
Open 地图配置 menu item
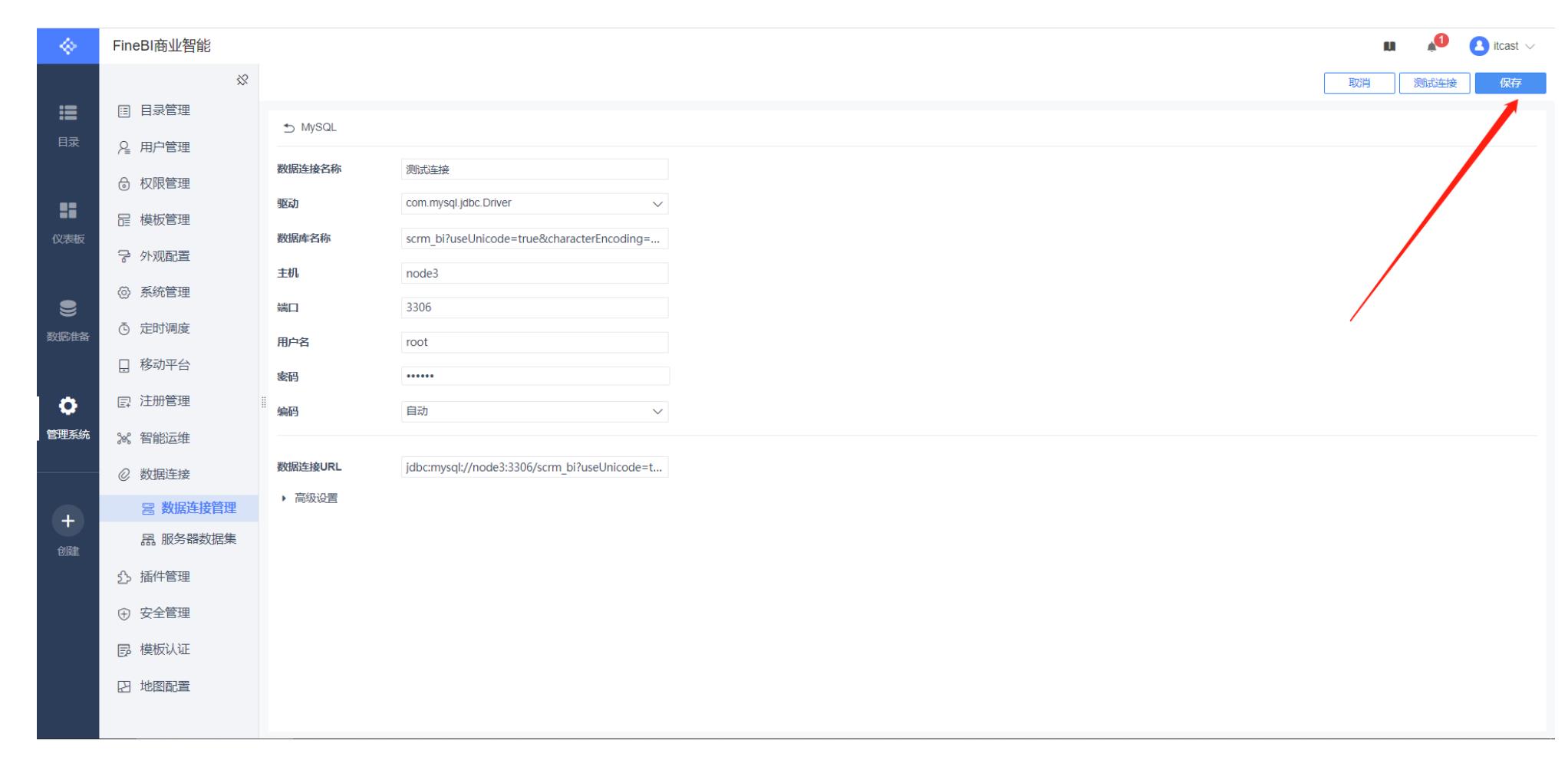pos(179,686)
